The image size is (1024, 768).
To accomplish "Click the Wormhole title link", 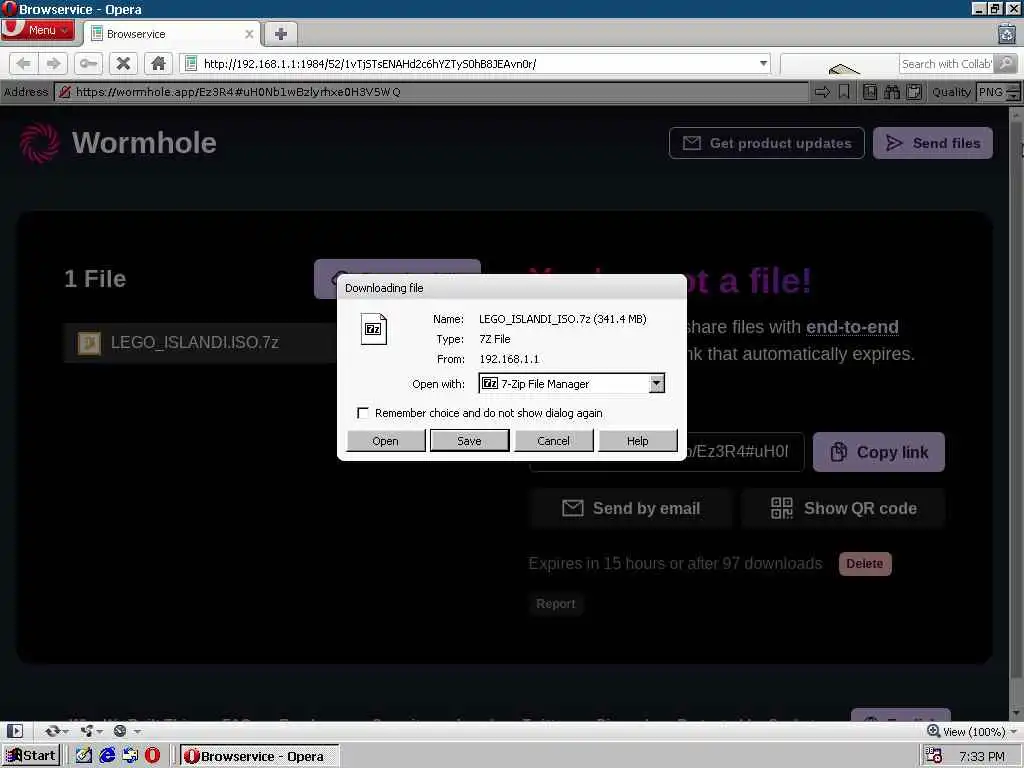I will [x=144, y=143].
